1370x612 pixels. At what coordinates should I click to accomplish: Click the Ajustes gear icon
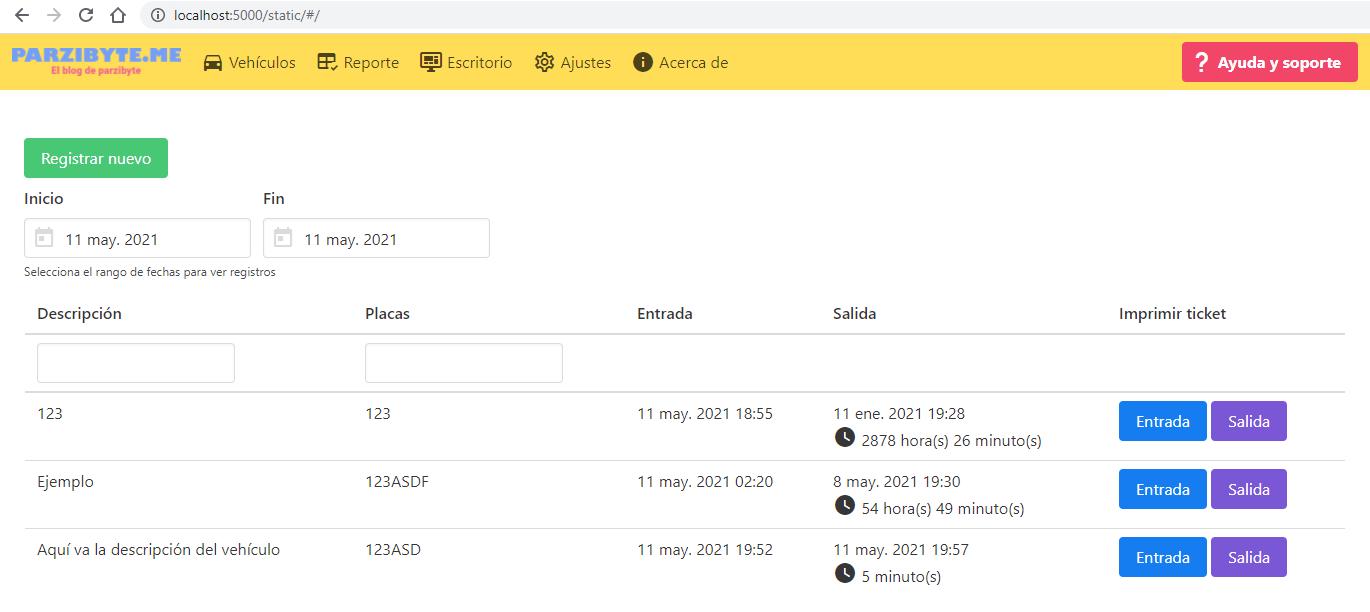click(x=544, y=62)
